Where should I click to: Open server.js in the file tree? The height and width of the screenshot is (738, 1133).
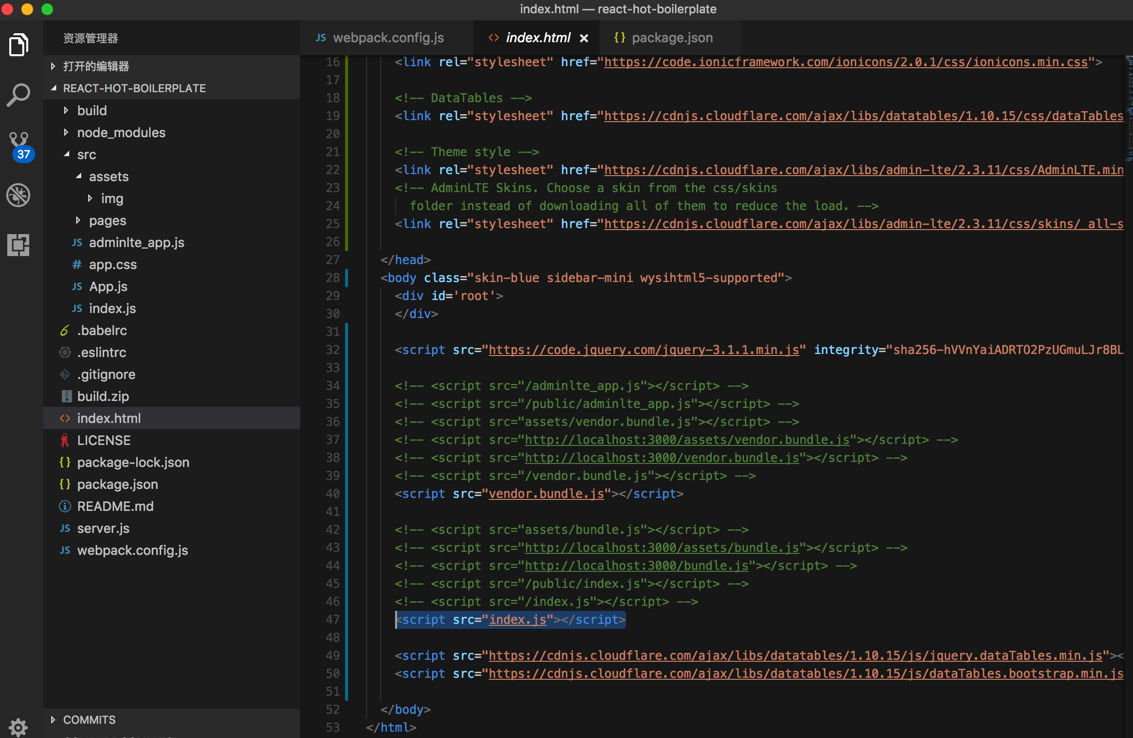pyautogui.click(x=103, y=528)
